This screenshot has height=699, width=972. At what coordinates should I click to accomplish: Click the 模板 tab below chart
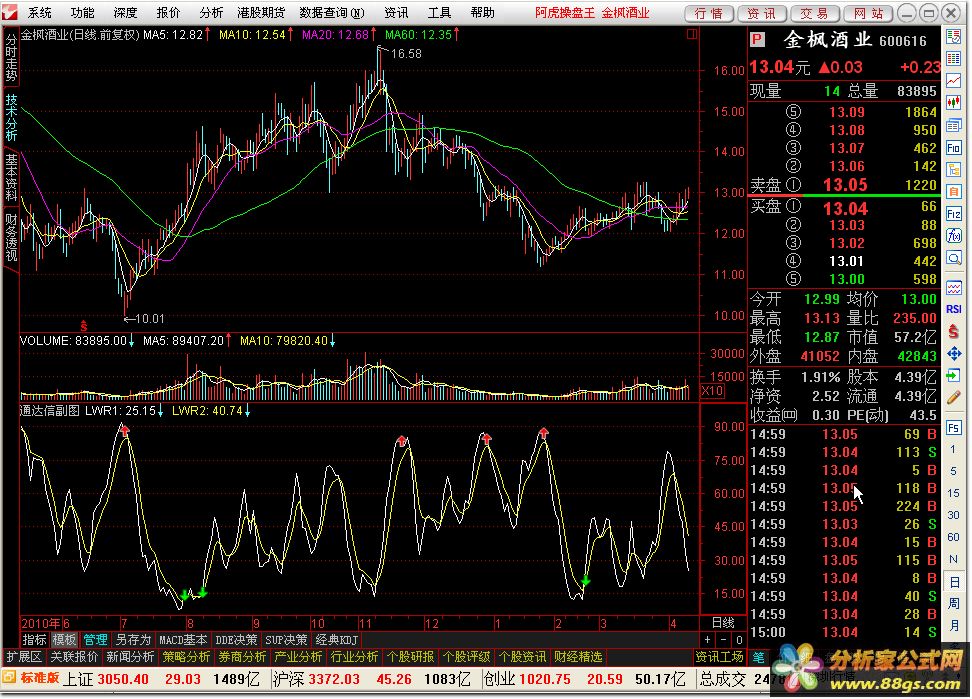[64, 640]
